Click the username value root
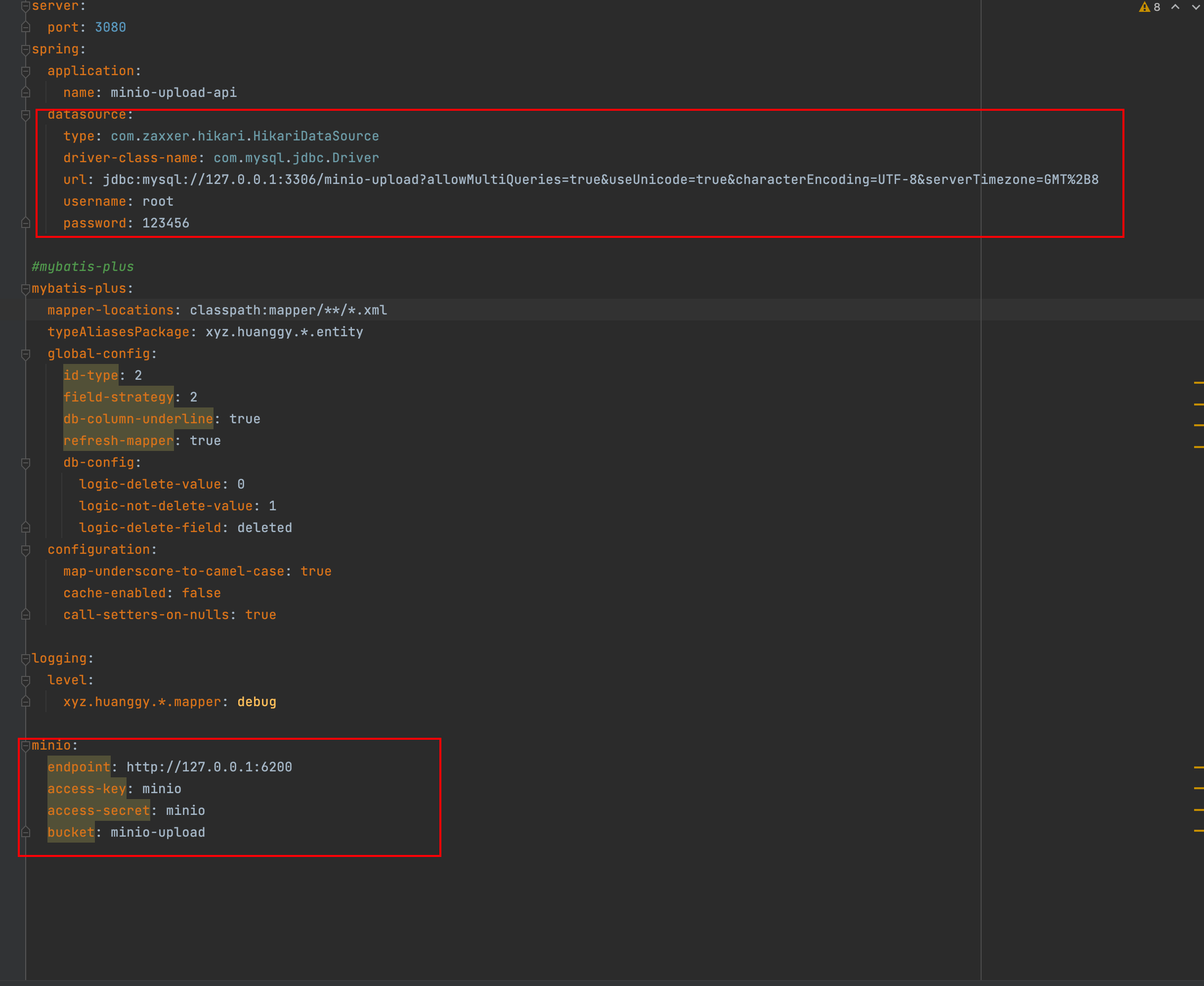The width and height of the screenshot is (1204, 986). (158, 202)
